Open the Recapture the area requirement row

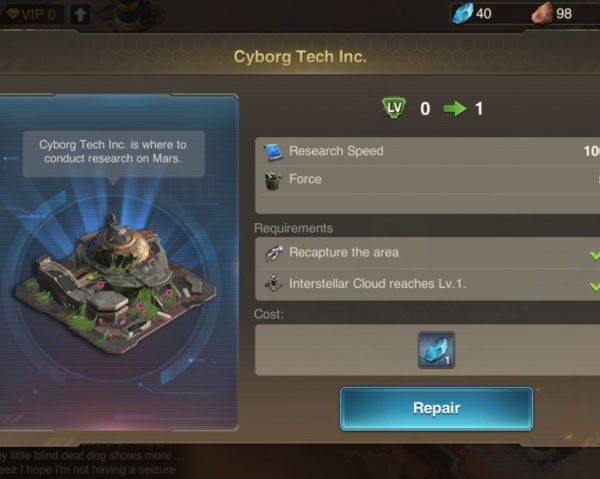(427, 253)
